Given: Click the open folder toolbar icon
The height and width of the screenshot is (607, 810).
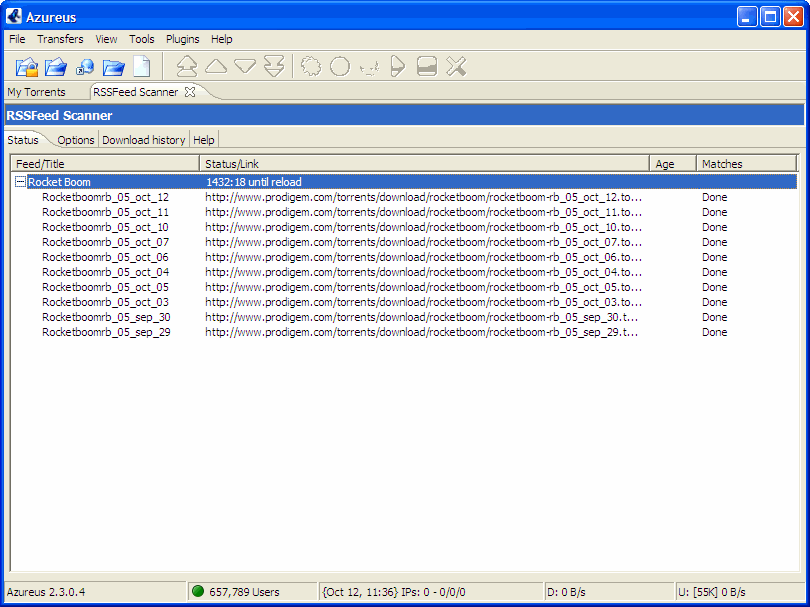Looking at the screenshot, I should [x=114, y=67].
